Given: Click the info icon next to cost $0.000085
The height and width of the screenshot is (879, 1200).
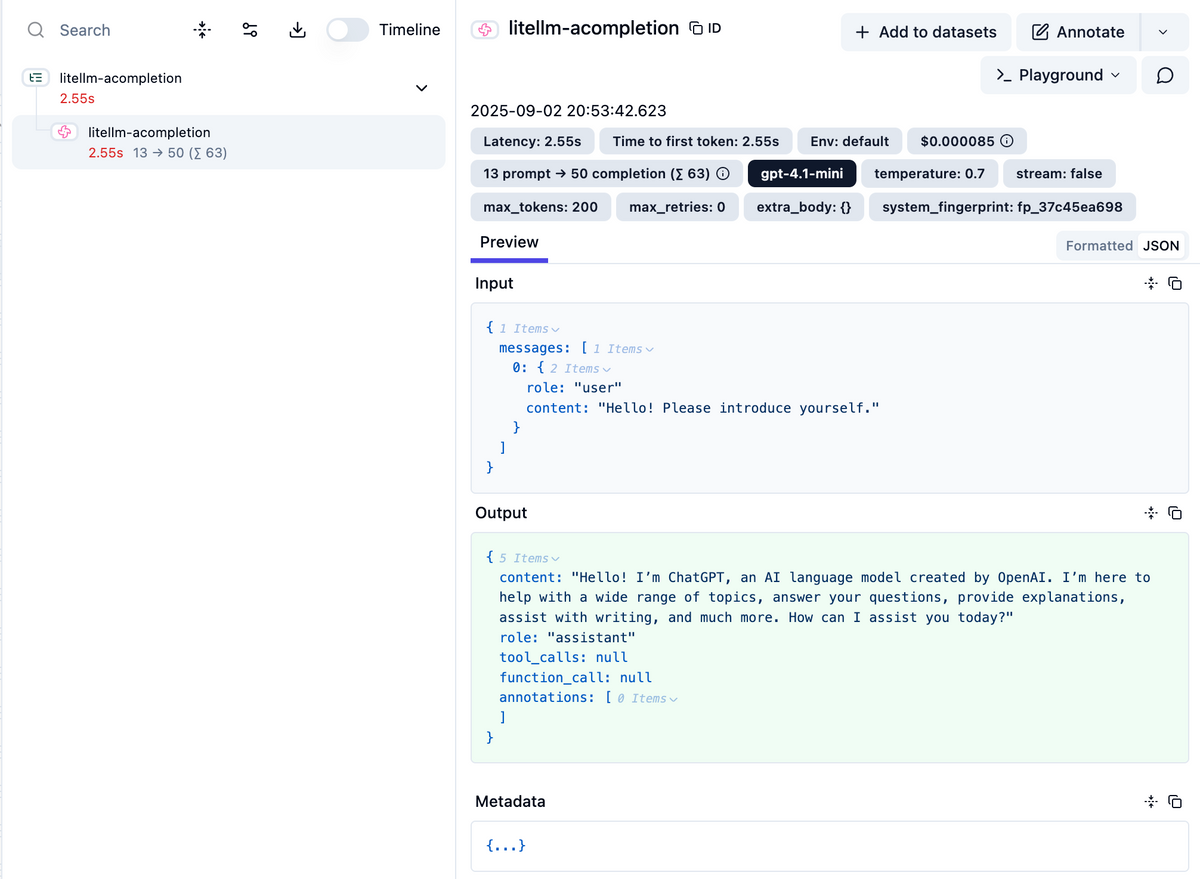Looking at the screenshot, I should (x=1007, y=141).
